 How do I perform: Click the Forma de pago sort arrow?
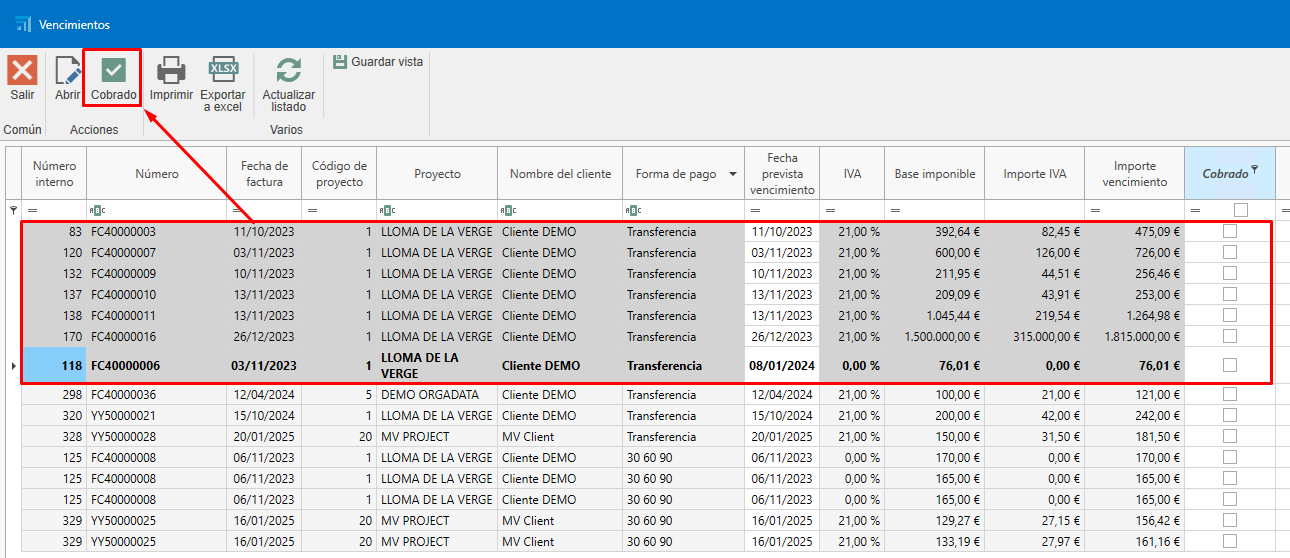(x=733, y=174)
